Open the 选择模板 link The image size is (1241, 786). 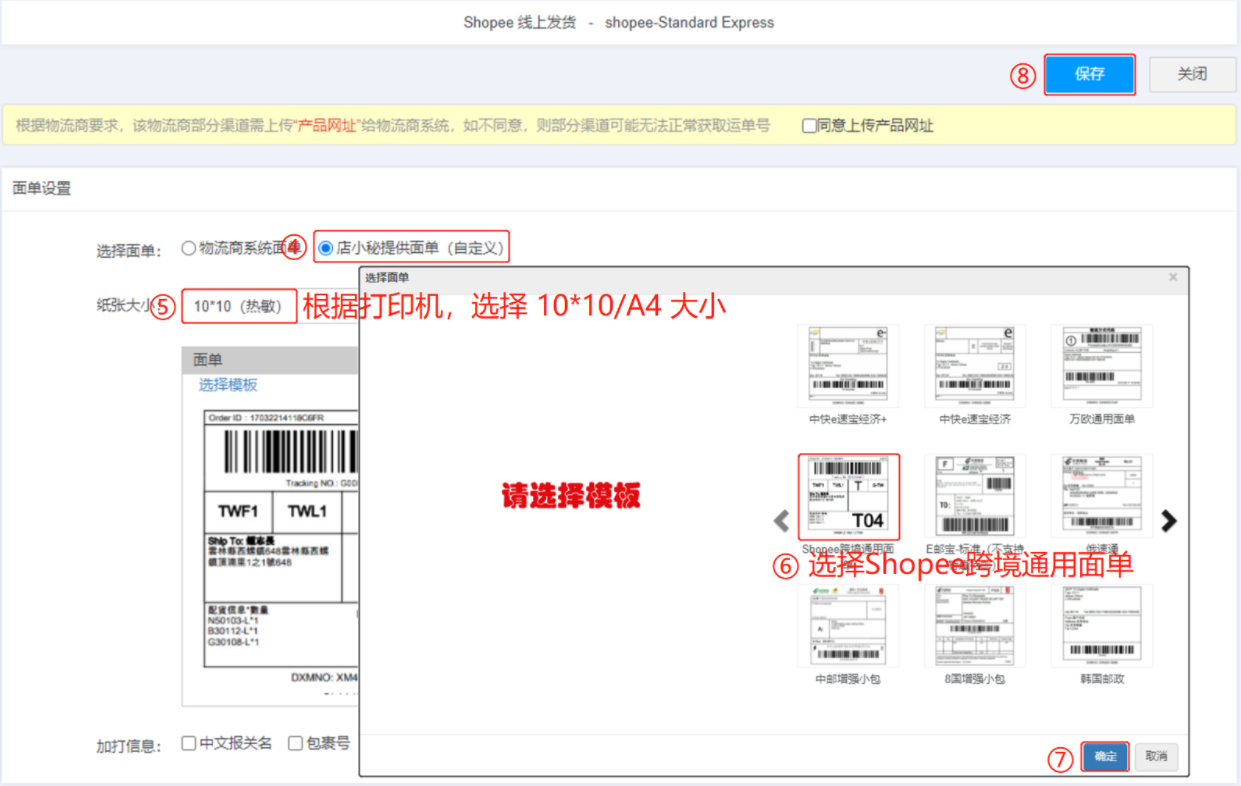click(x=227, y=385)
